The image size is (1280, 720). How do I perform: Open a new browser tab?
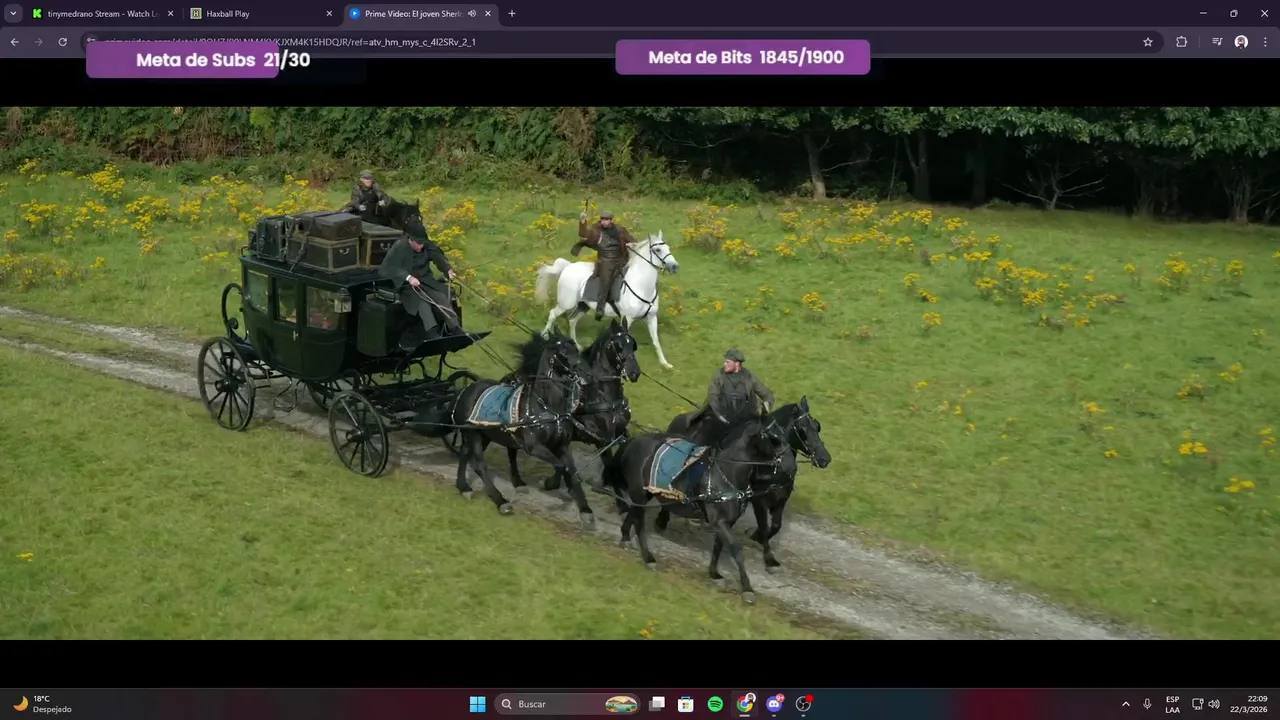click(512, 13)
